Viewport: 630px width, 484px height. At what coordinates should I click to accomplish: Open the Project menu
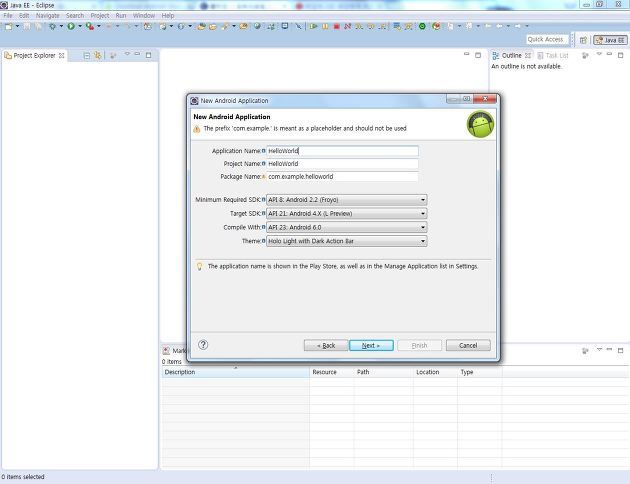tap(100, 16)
